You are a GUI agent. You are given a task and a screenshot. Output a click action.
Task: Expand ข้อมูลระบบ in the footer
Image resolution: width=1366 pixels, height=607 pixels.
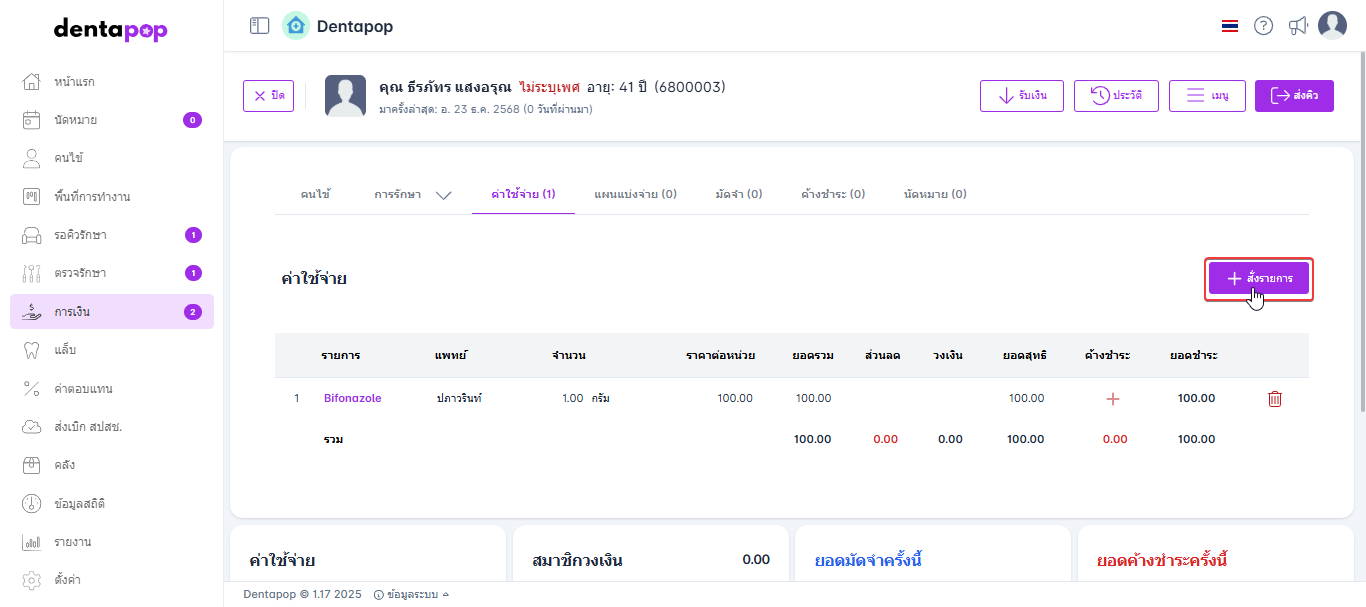pyautogui.click(x=411, y=595)
